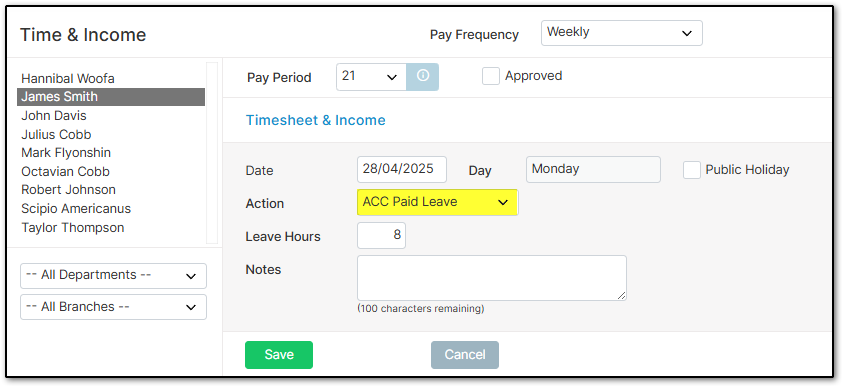
Task: Click into the Leave Hours field
Action: [x=381, y=235]
